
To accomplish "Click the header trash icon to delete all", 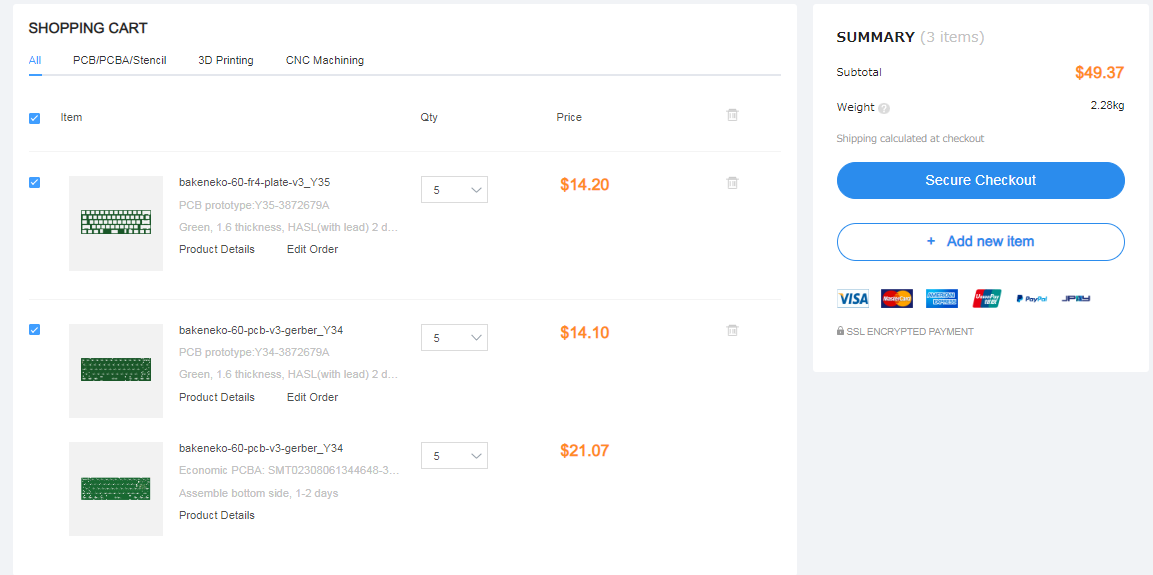I will tap(732, 115).
